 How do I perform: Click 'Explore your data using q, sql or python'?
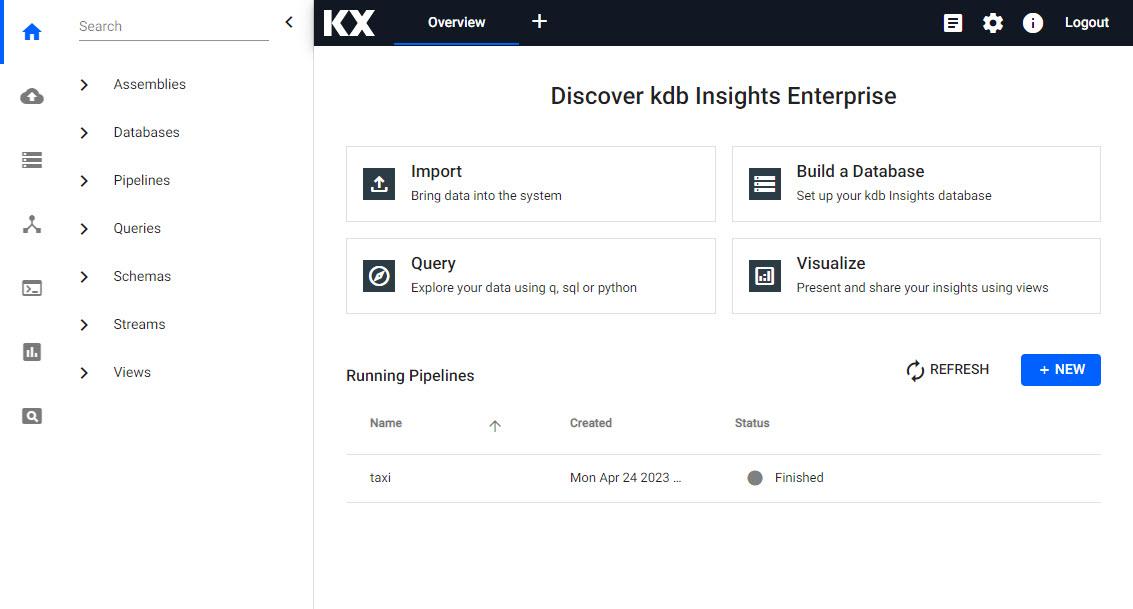click(524, 288)
